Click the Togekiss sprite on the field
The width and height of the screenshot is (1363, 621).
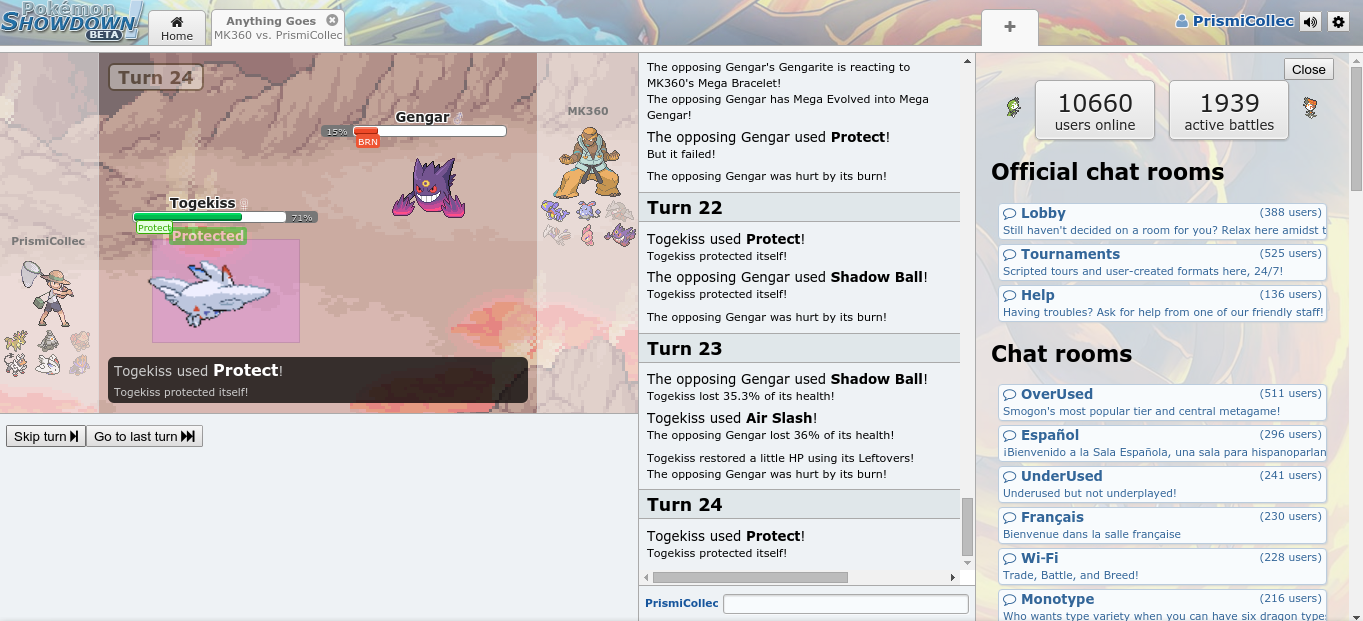coord(210,293)
